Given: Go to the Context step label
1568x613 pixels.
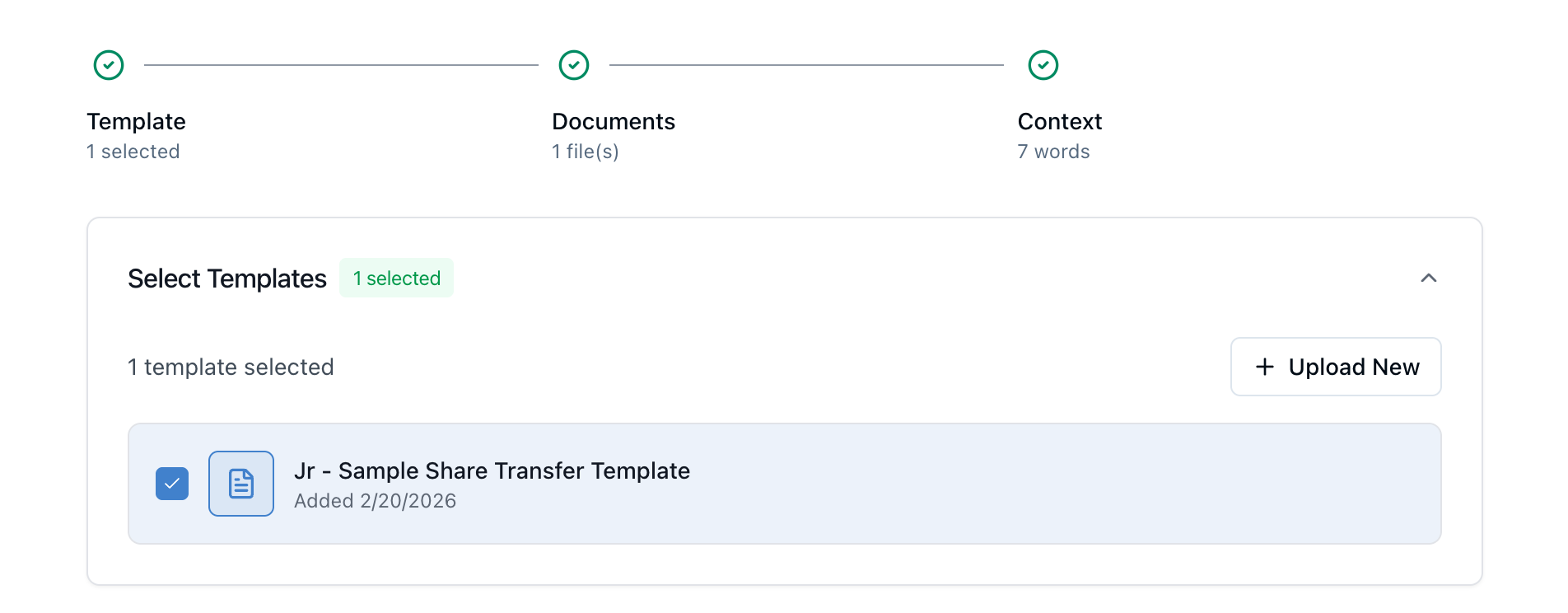Looking at the screenshot, I should [1060, 121].
